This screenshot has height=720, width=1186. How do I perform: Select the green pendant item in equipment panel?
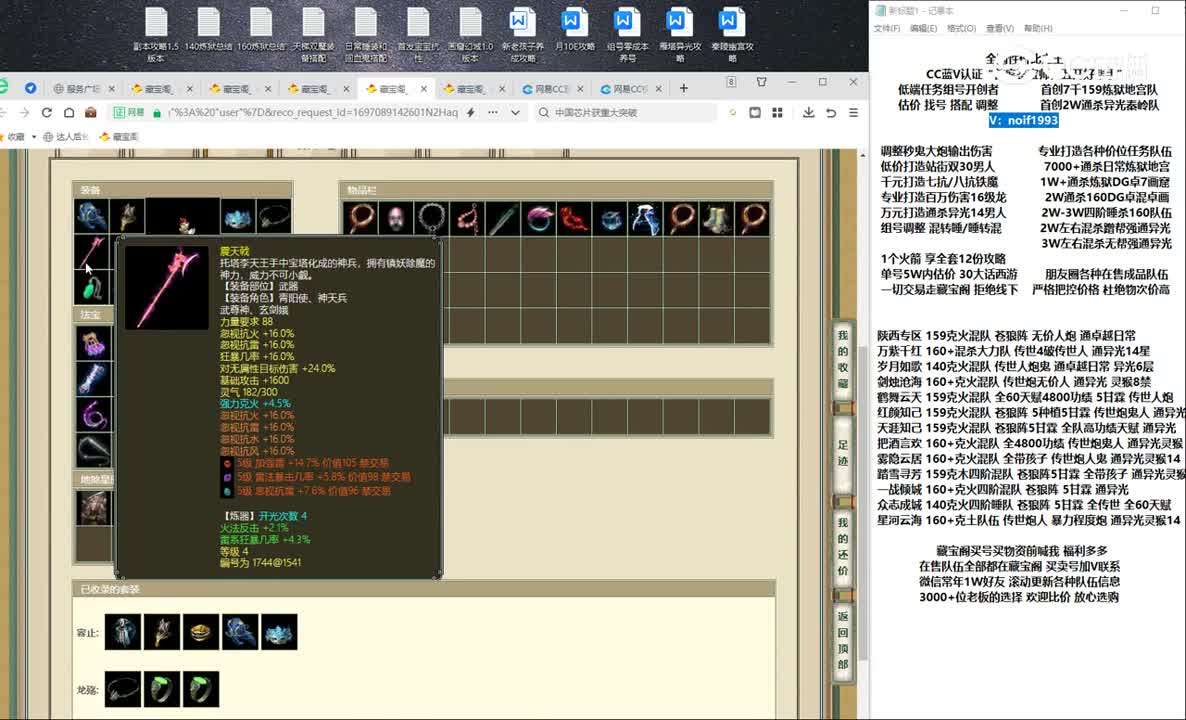click(92, 287)
